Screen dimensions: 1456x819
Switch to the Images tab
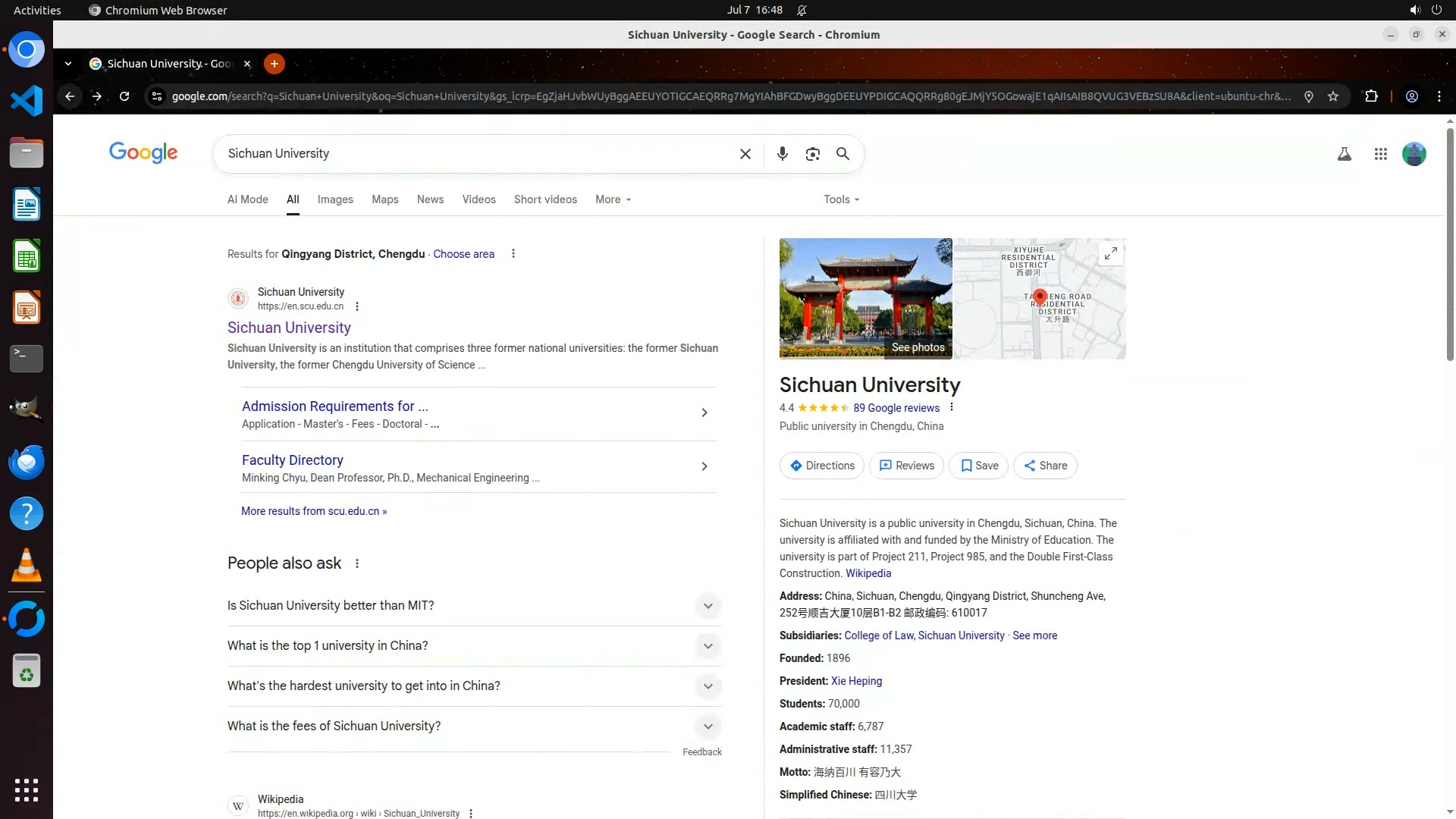(335, 199)
